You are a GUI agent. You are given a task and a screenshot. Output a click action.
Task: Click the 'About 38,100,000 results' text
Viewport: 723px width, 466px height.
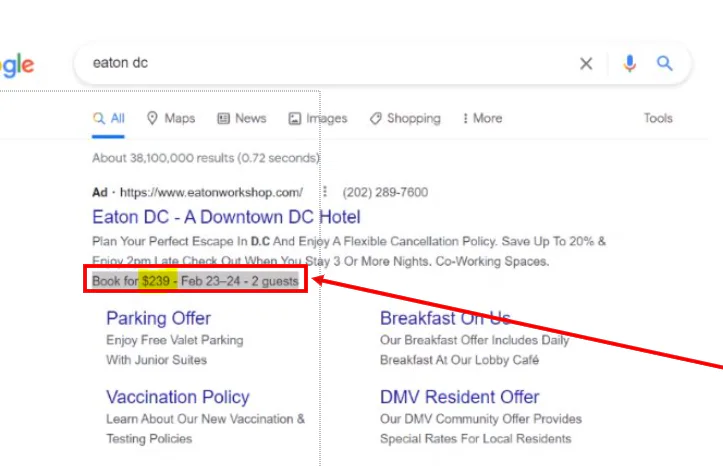coord(206,158)
